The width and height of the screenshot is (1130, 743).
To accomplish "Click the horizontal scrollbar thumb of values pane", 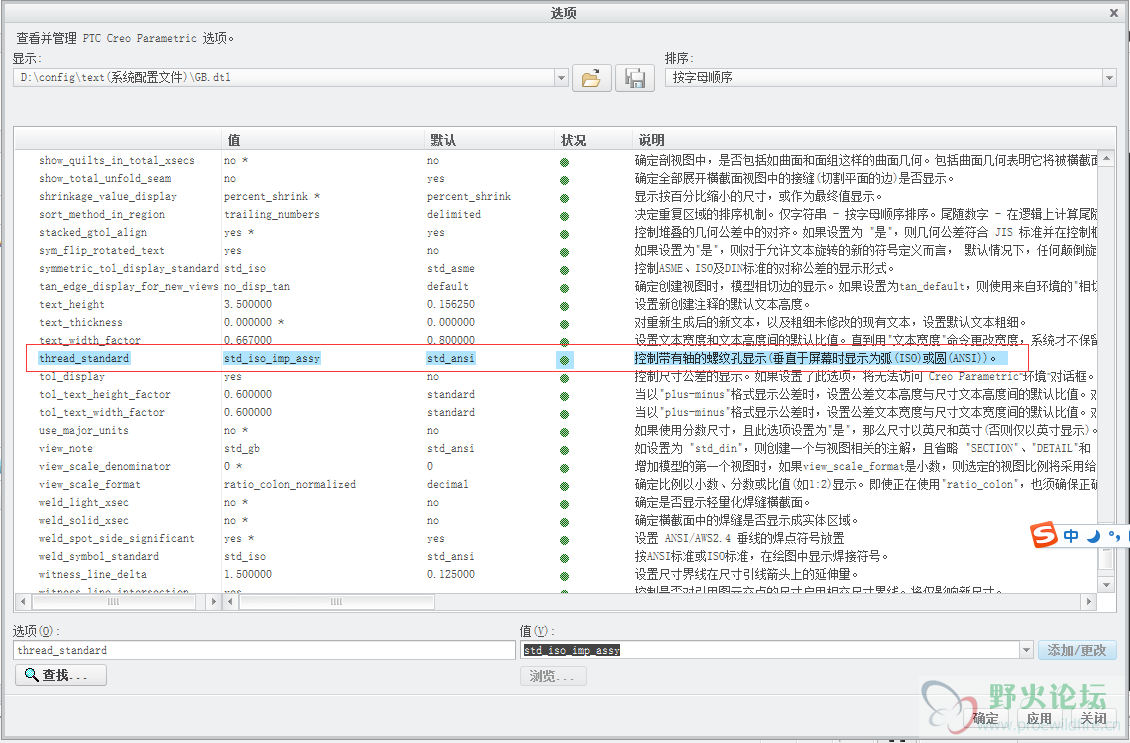I will (337, 601).
